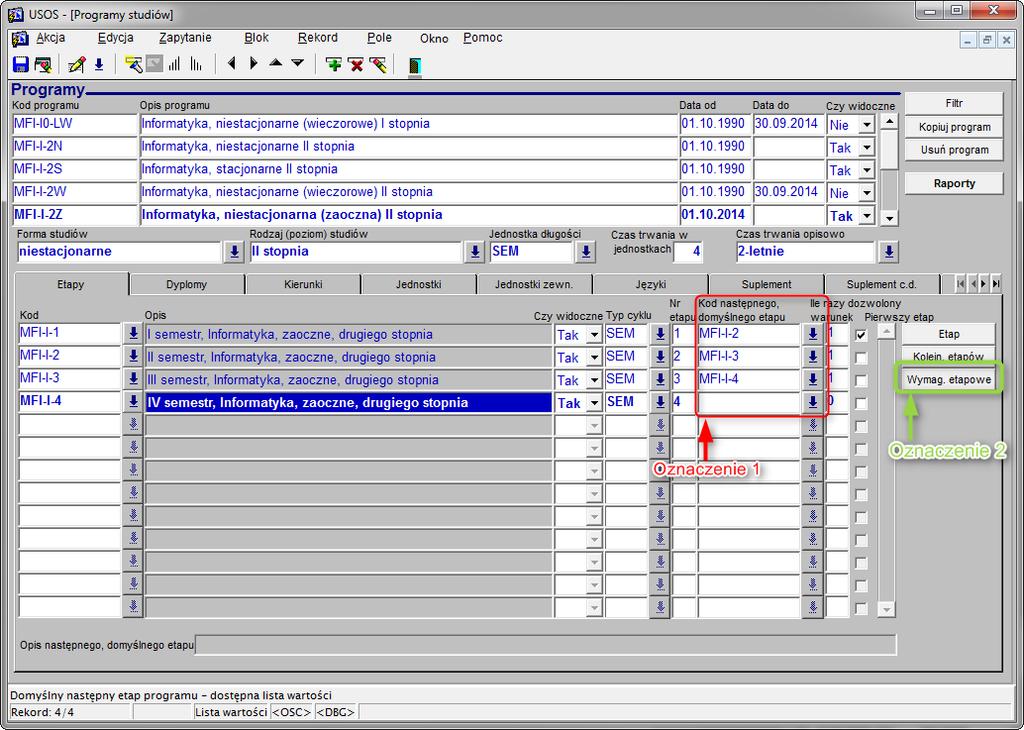The width and height of the screenshot is (1024, 730).
Task: Select program row MFI-I-2S code cell
Action: click(x=74, y=170)
